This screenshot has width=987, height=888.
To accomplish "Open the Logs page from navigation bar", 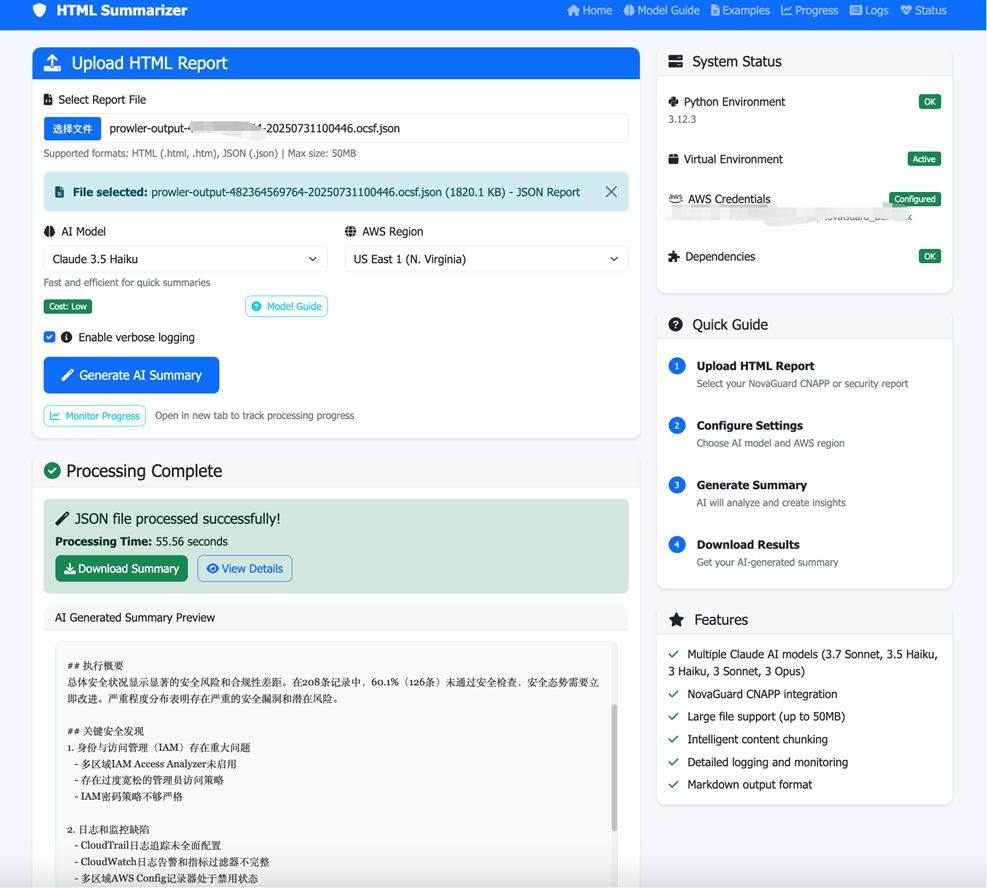I will click(x=869, y=11).
